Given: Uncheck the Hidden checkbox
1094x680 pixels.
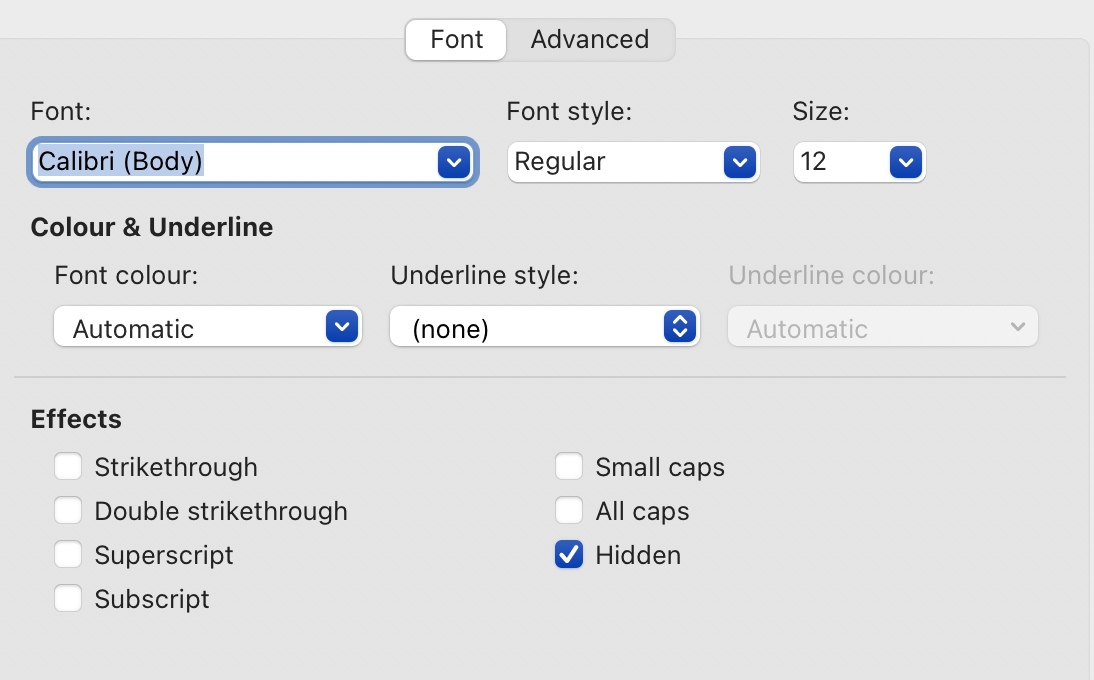Looking at the screenshot, I should pyautogui.click(x=569, y=554).
